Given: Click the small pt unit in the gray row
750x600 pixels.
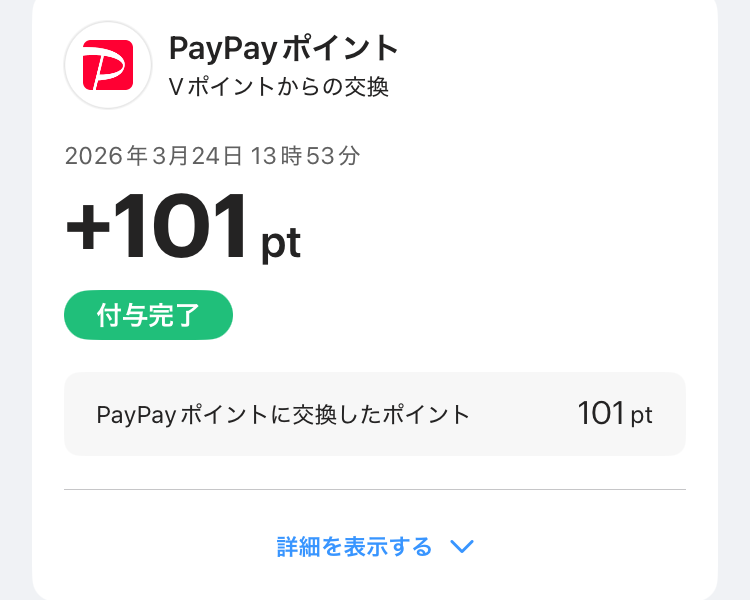Looking at the screenshot, I should tap(641, 416).
